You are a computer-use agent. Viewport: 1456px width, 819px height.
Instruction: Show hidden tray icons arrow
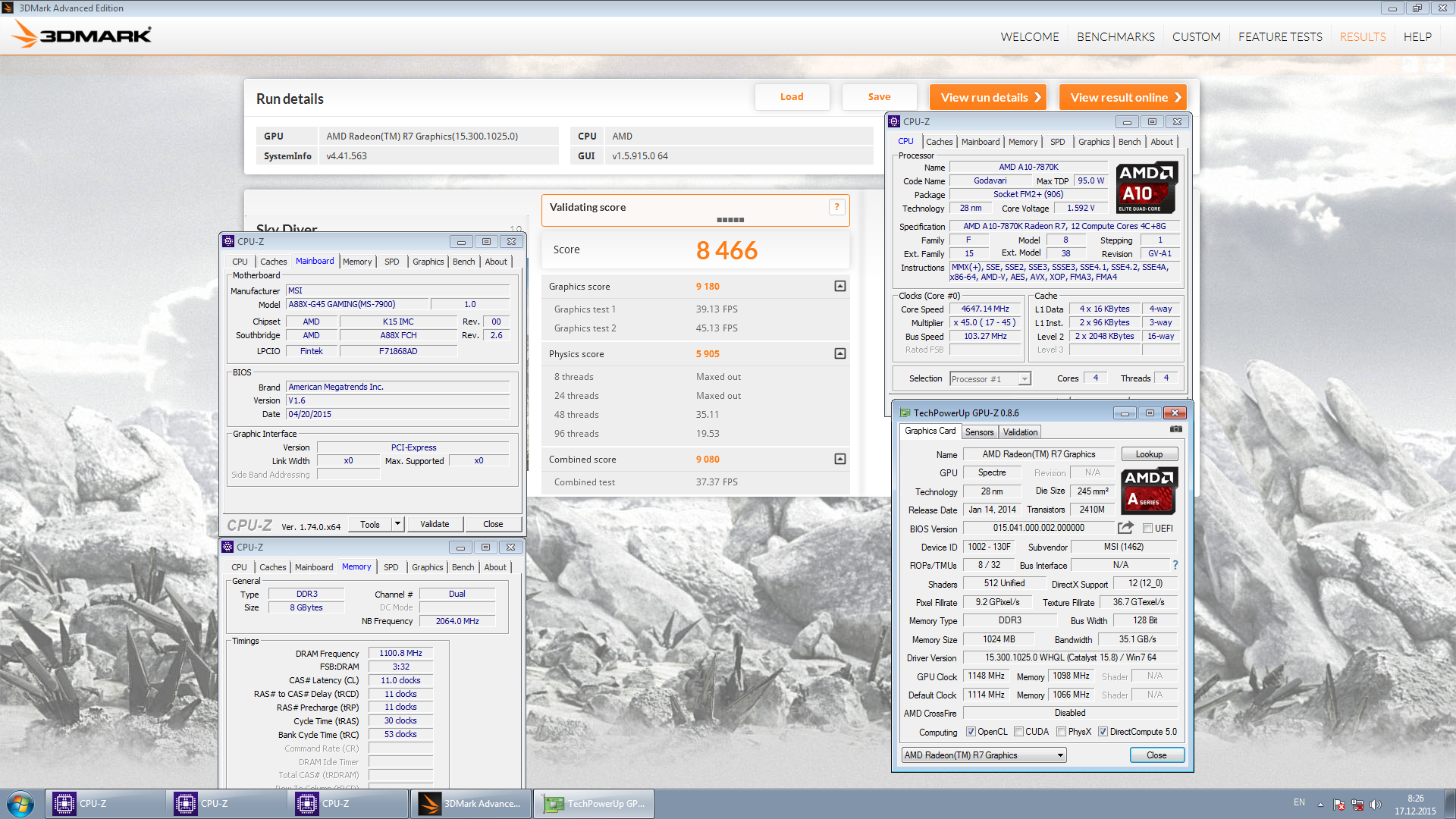(x=1320, y=804)
